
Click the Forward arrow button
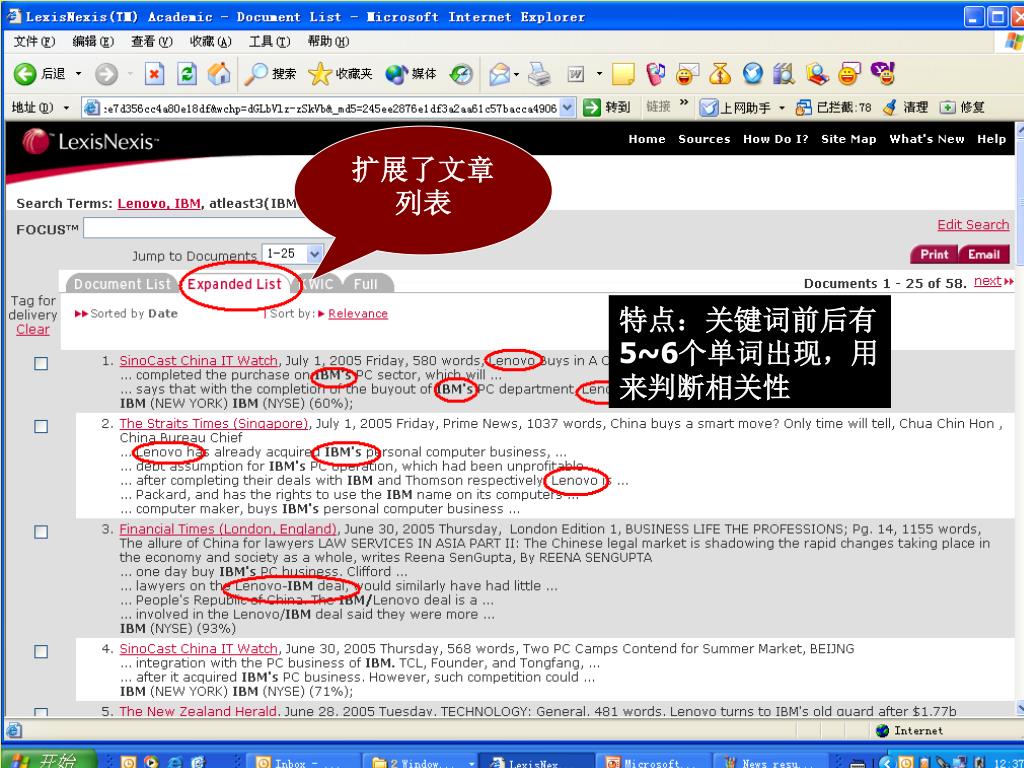(106, 74)
